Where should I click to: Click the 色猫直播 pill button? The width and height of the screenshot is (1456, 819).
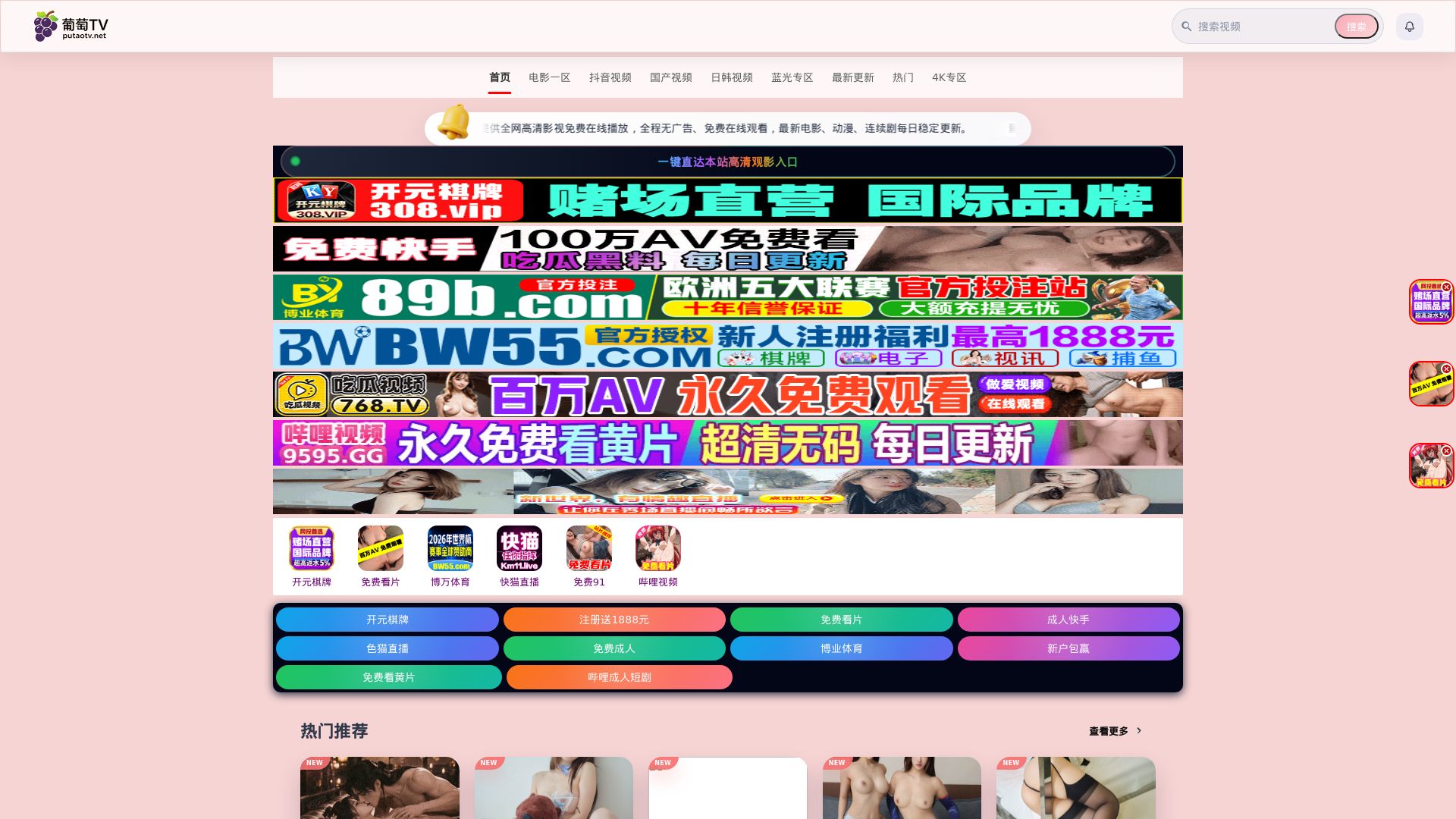click(x=388, y=648)
